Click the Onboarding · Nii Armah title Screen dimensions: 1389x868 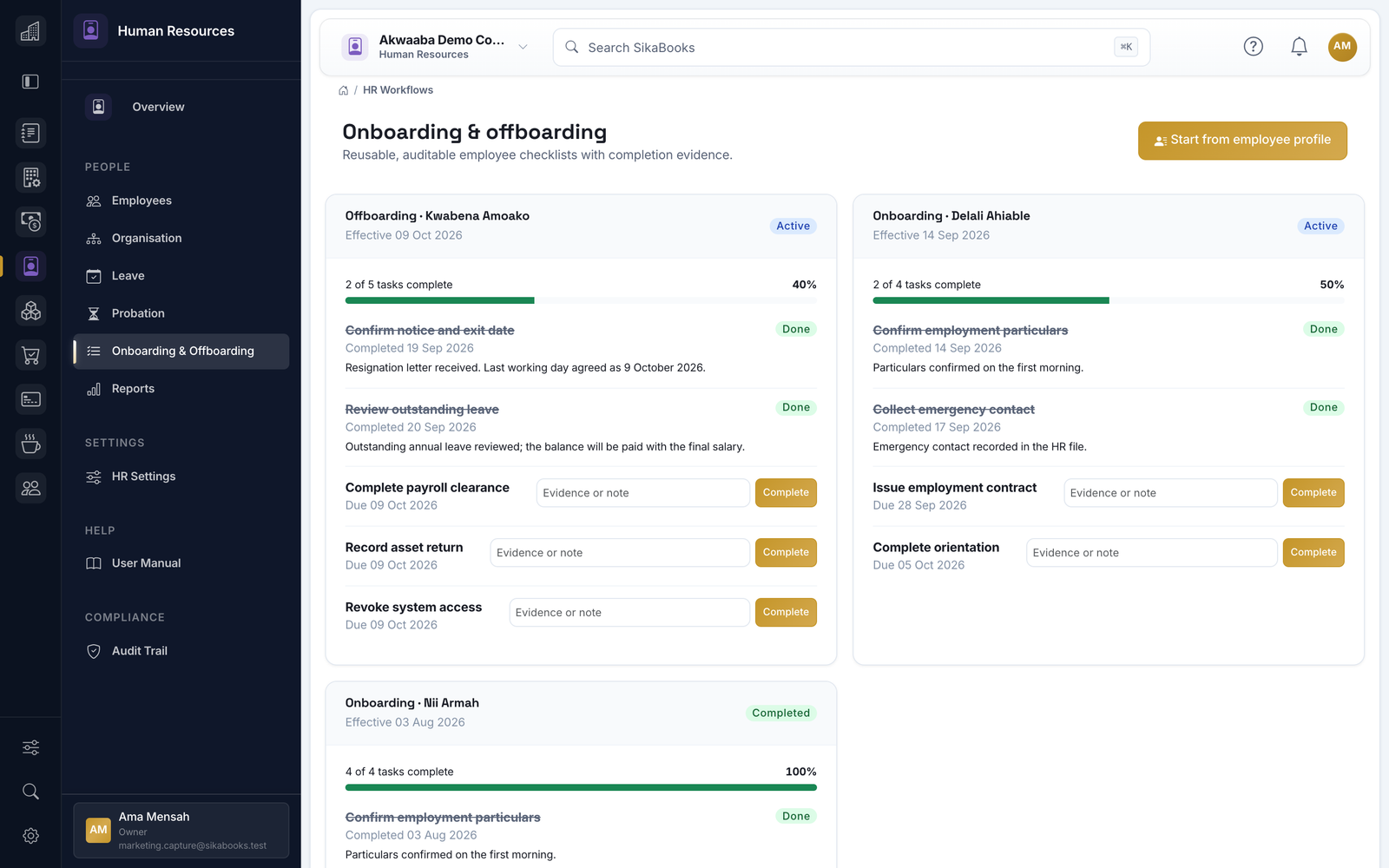click(412, 703)
